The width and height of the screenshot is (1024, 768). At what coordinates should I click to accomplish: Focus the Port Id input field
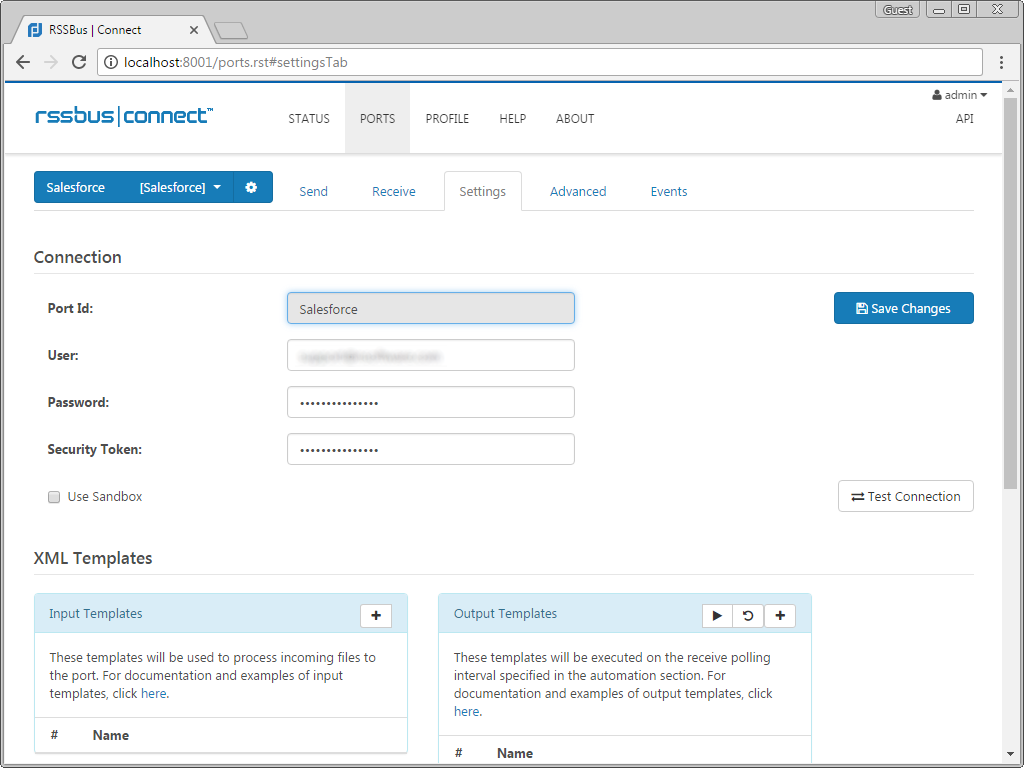point(431,308)
